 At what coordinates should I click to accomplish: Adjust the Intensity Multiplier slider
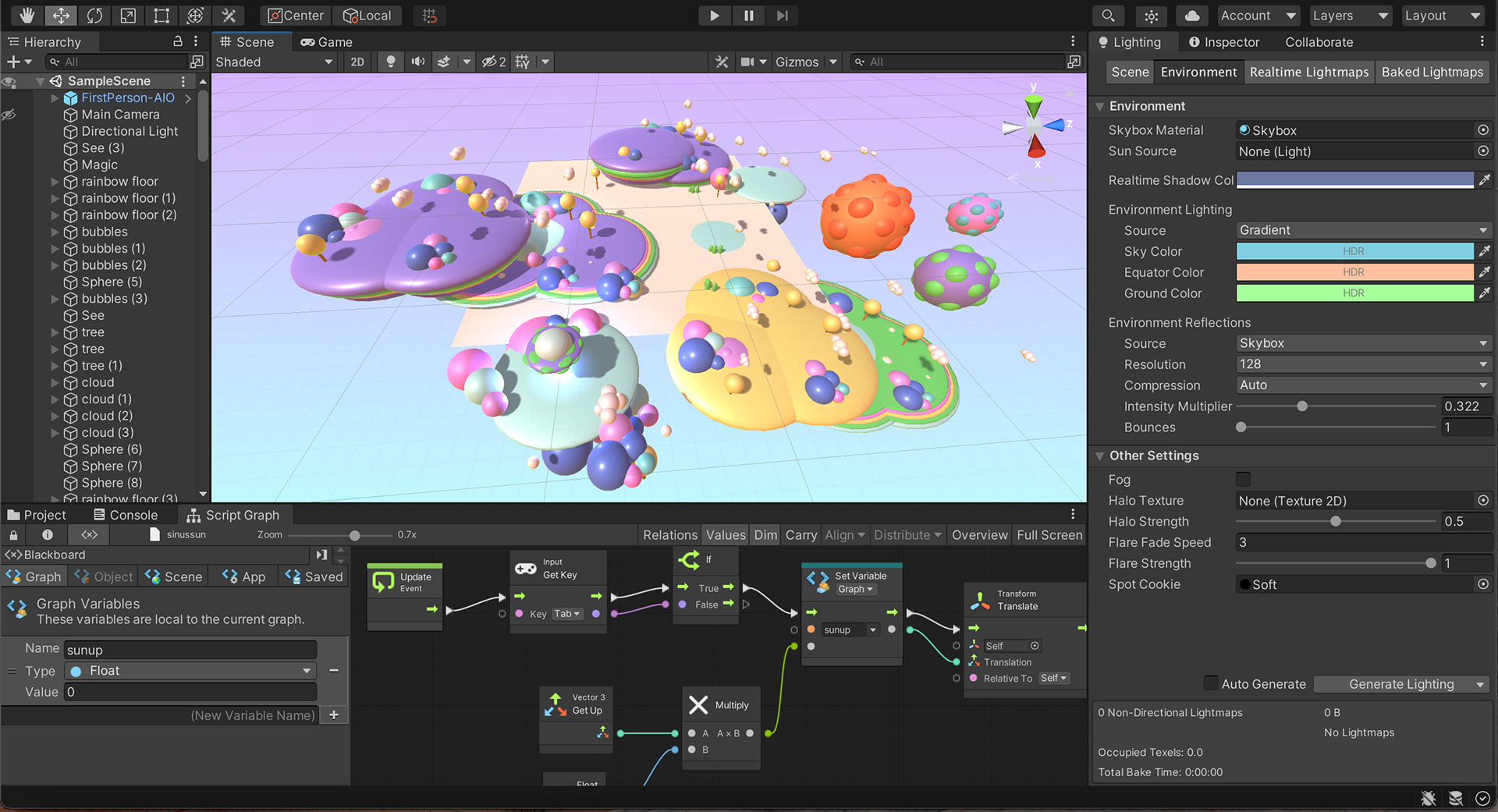coord(1302,406)
